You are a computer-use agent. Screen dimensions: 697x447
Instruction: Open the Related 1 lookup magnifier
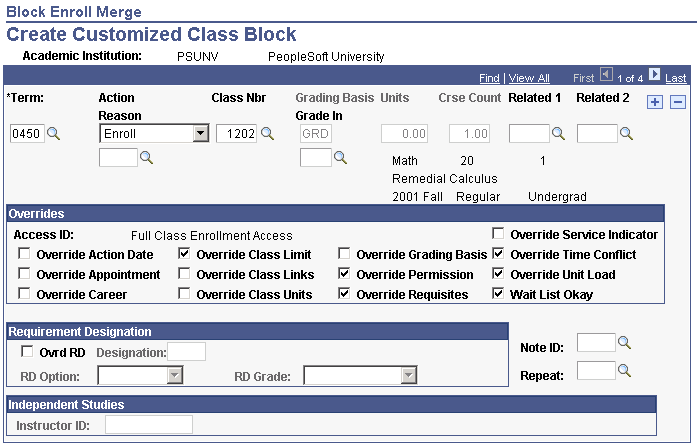pyautogui.click(x=558, y=133)
